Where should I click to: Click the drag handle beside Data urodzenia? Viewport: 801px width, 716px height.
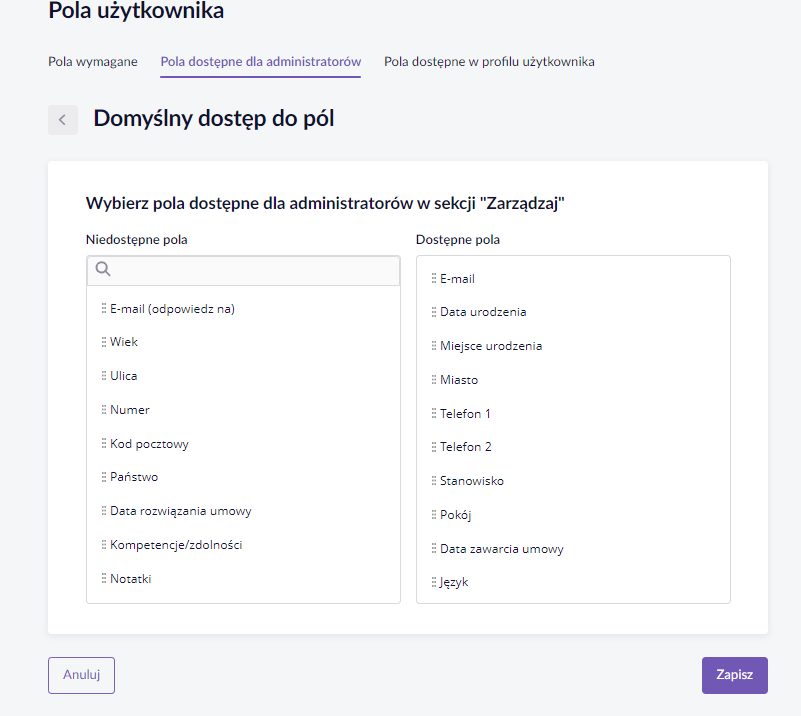tap(434, 312)
